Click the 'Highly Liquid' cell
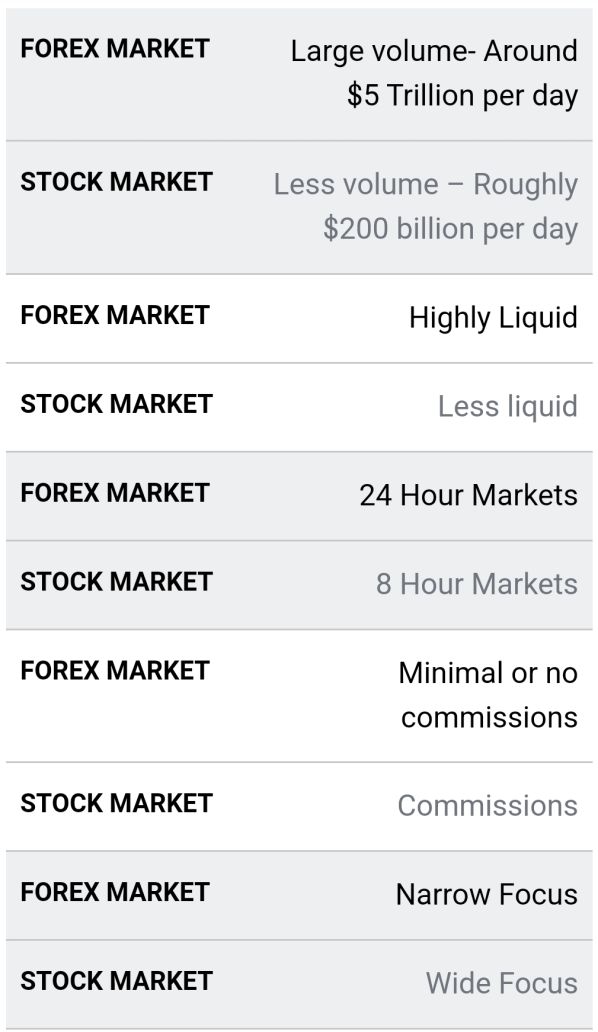The width and height of the screenshot is (598, 1032). point(493,318)
